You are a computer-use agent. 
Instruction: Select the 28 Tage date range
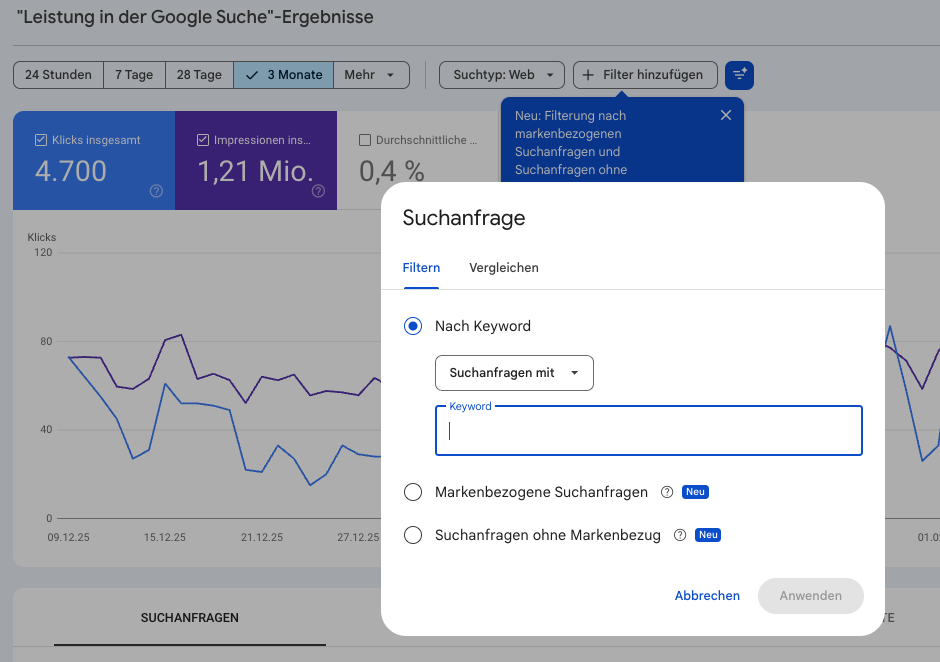(x=199, y=75)
